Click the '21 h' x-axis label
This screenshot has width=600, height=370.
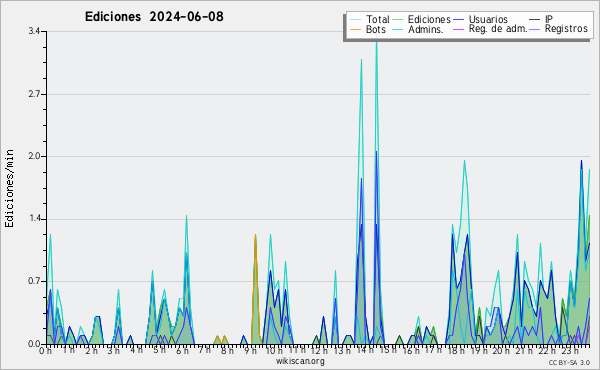tap(523, 351)
